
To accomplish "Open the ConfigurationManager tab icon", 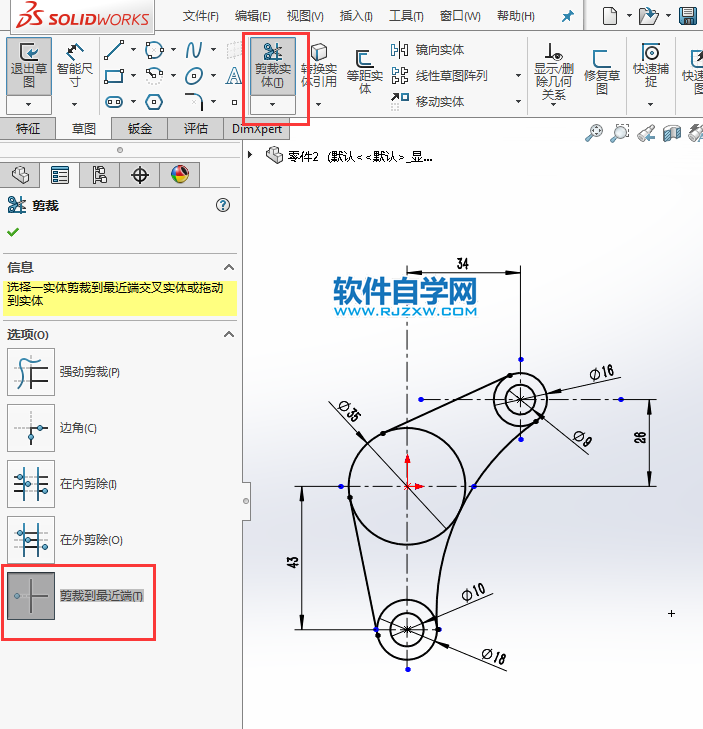I will [99, 175].
